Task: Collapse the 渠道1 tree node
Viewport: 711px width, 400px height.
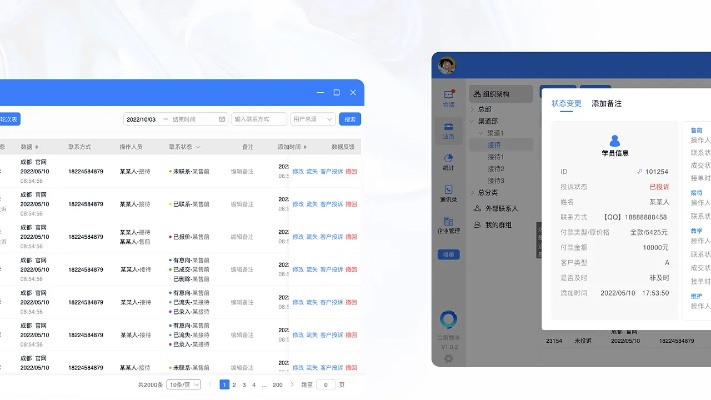Action: (481, 133)
